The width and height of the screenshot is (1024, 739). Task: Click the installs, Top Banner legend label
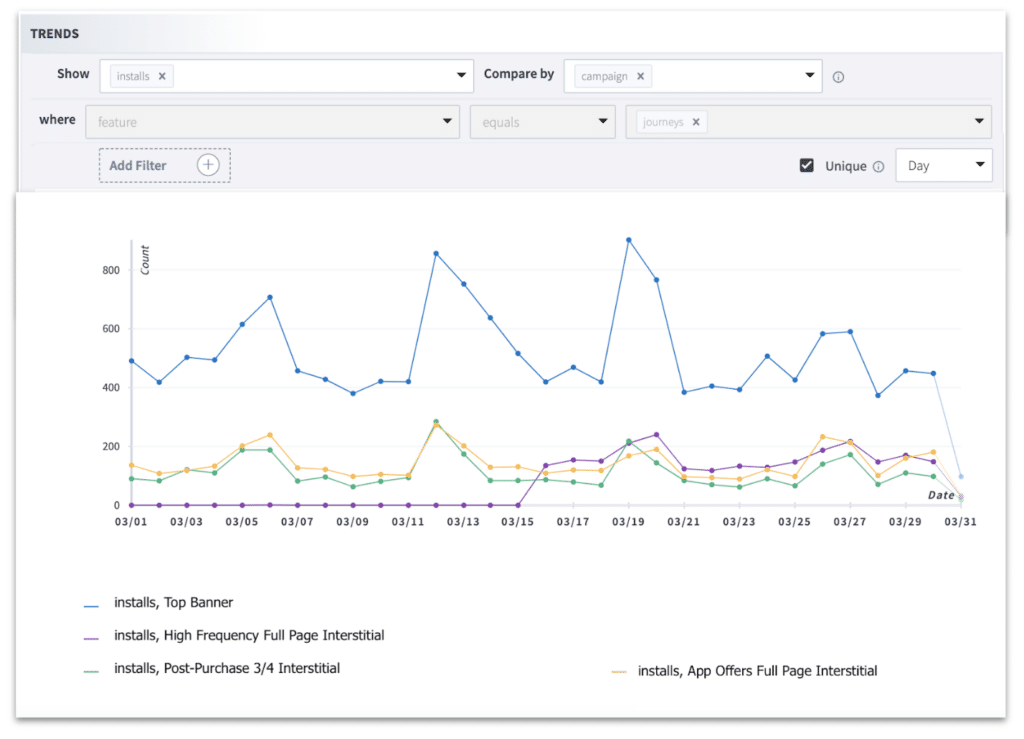(172, 602)
